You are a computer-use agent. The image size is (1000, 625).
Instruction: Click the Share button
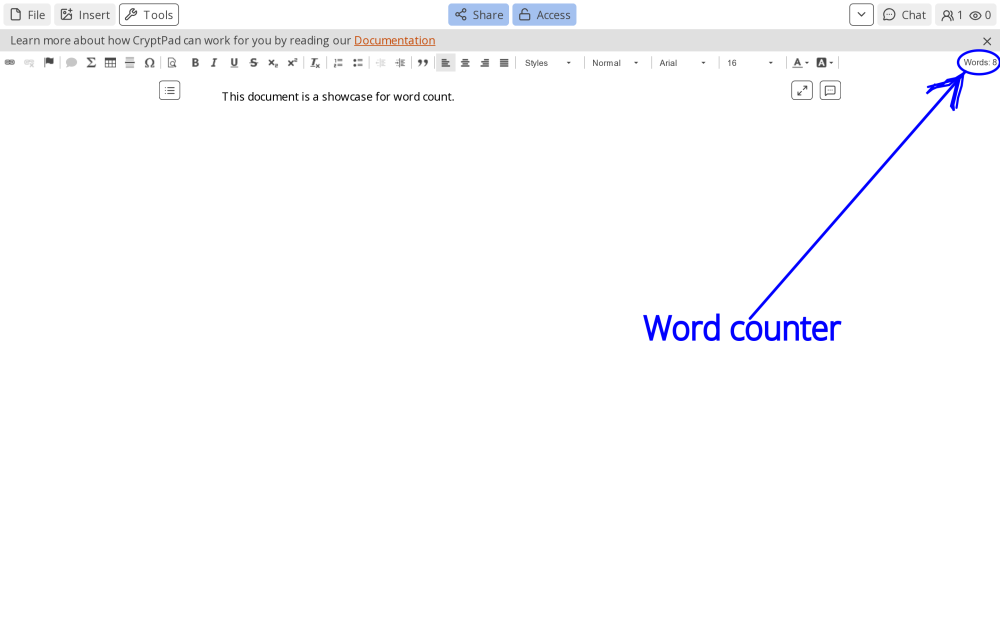point(479,15)
